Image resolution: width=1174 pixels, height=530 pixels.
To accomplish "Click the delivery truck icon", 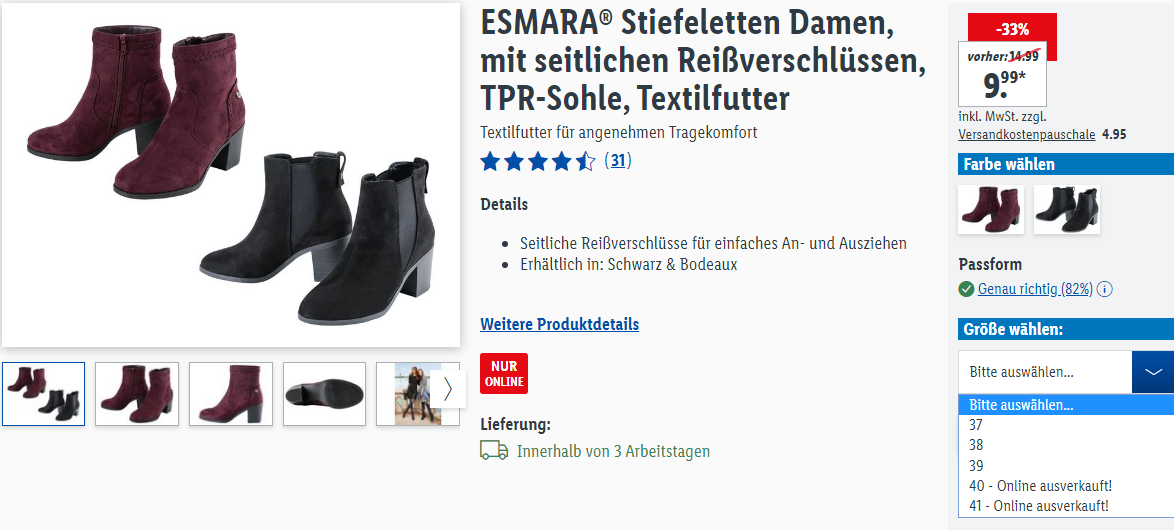I will coord(494,451).
